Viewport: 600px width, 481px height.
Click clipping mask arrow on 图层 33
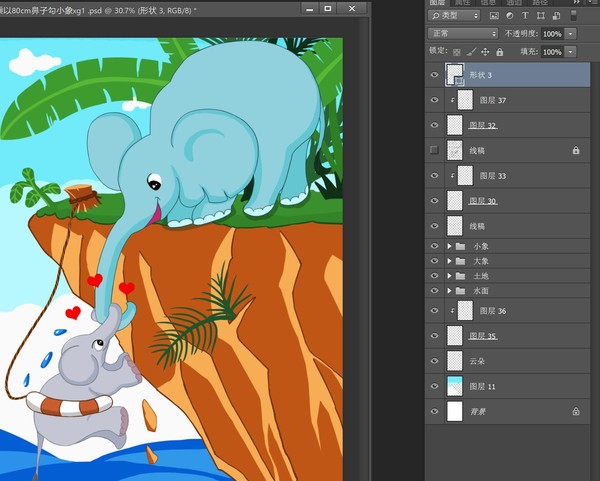point(452,176)
